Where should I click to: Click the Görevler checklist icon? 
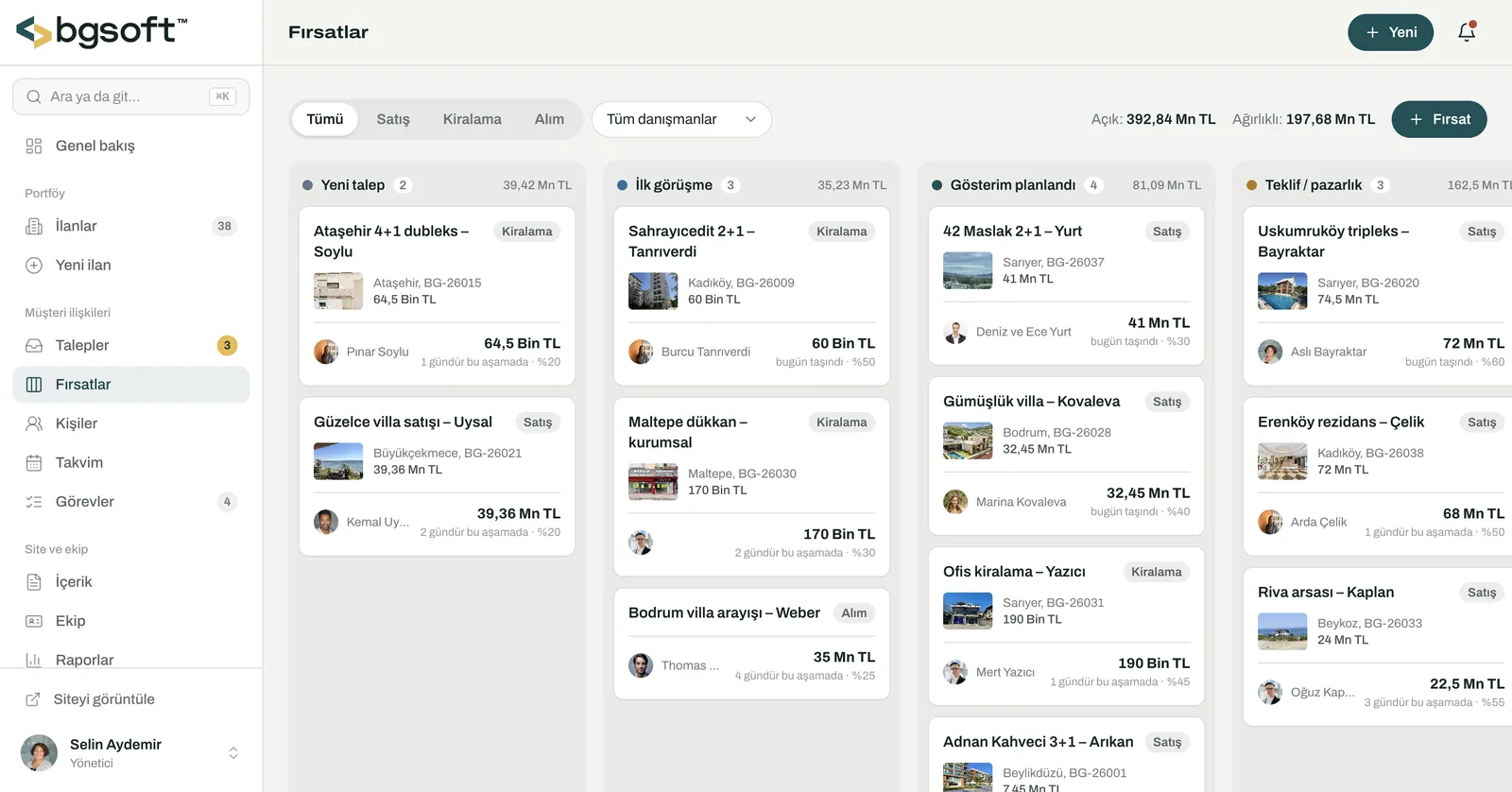(34, 502)
